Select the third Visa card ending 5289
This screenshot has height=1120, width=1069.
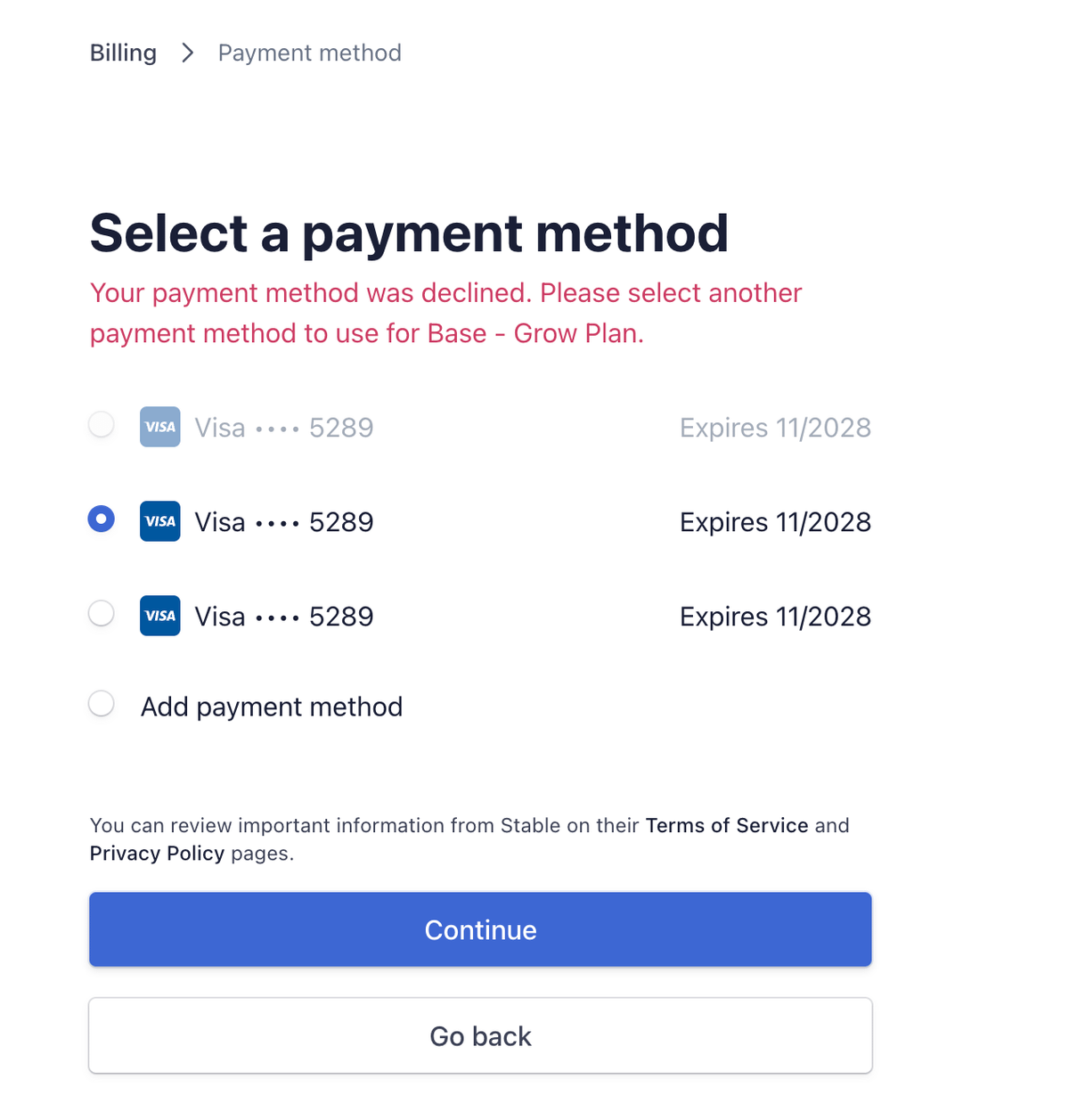(101, 614)
